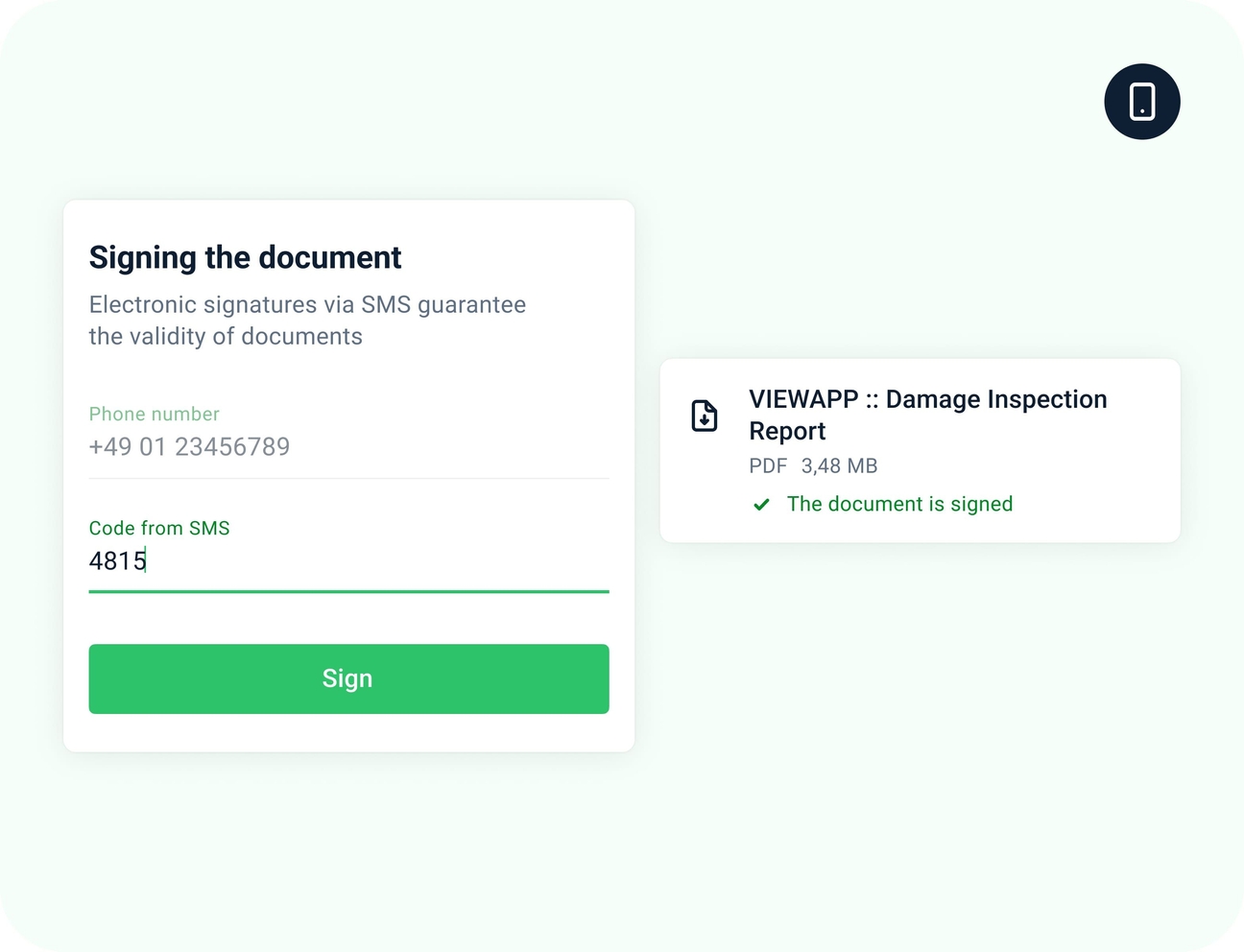Click the "Signing the document" heading
The width and height of the screenshot is (1244, 952).
(x=245, y=257)
